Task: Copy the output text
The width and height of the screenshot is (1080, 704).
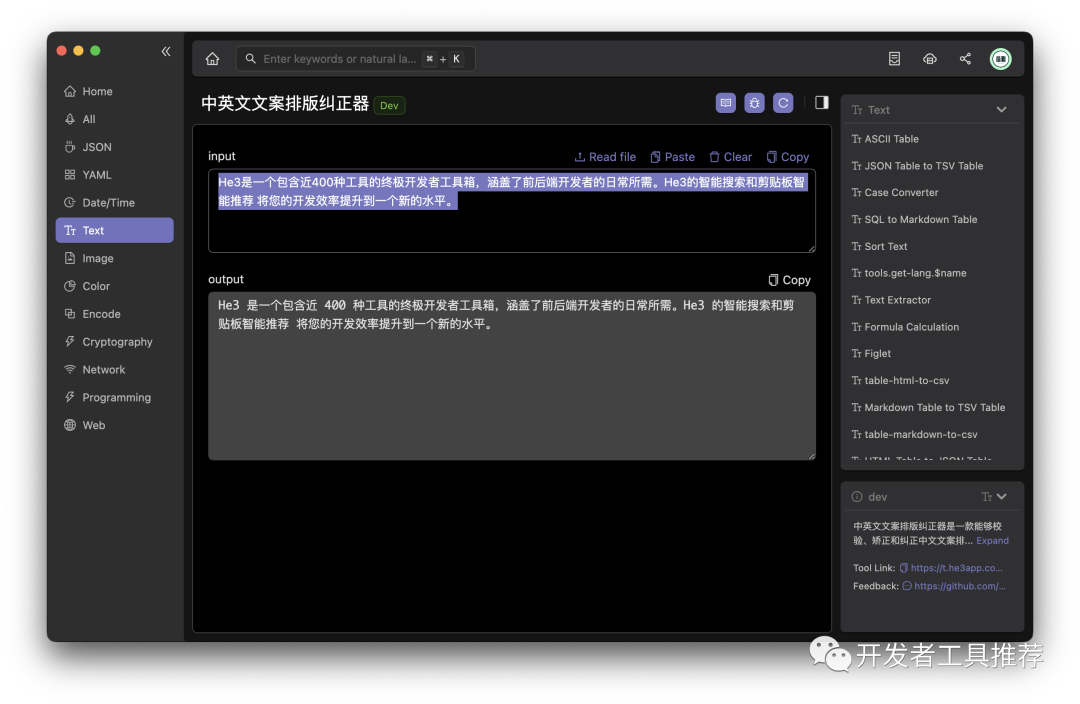Action: click(x=789, y=280)
